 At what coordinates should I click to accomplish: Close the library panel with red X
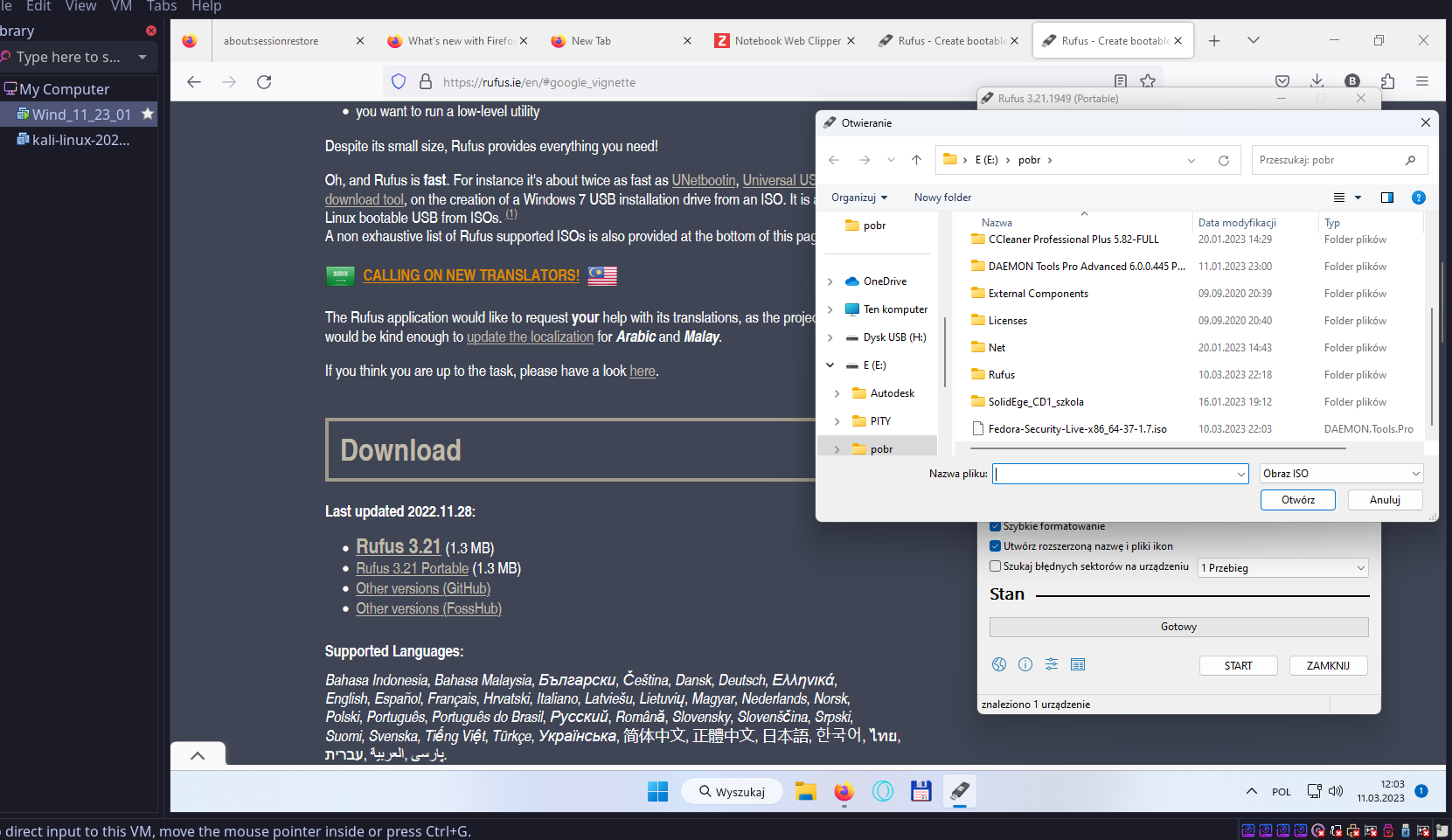click(x=151, y=31)
